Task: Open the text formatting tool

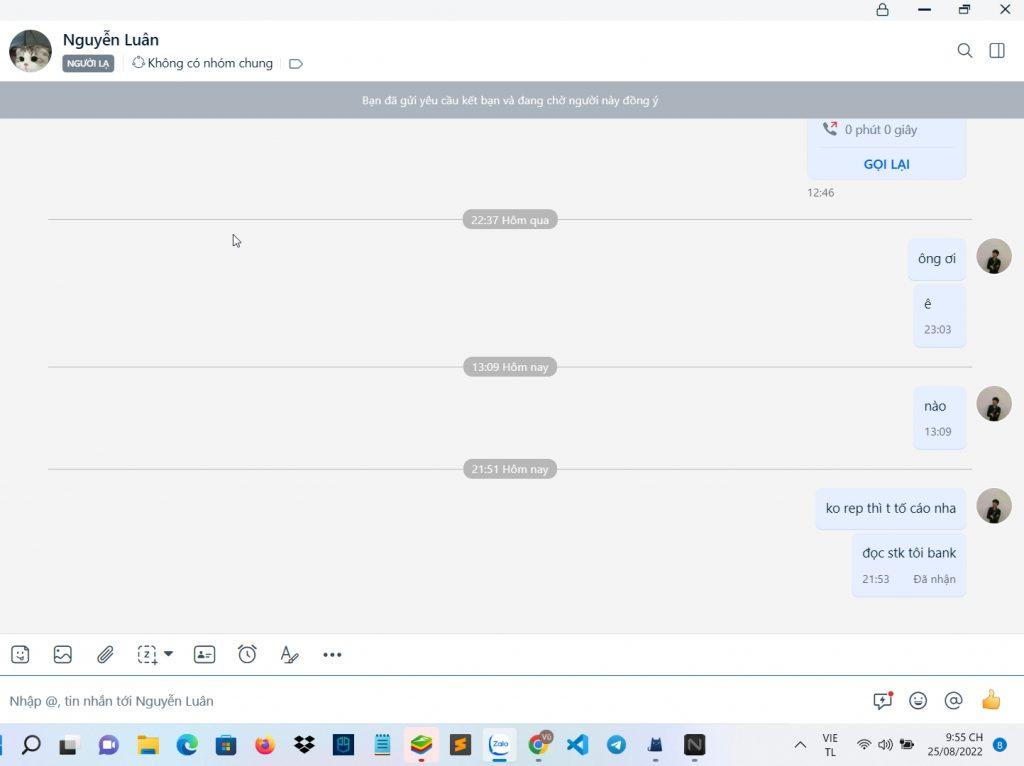Action: (x=289, y=655)
